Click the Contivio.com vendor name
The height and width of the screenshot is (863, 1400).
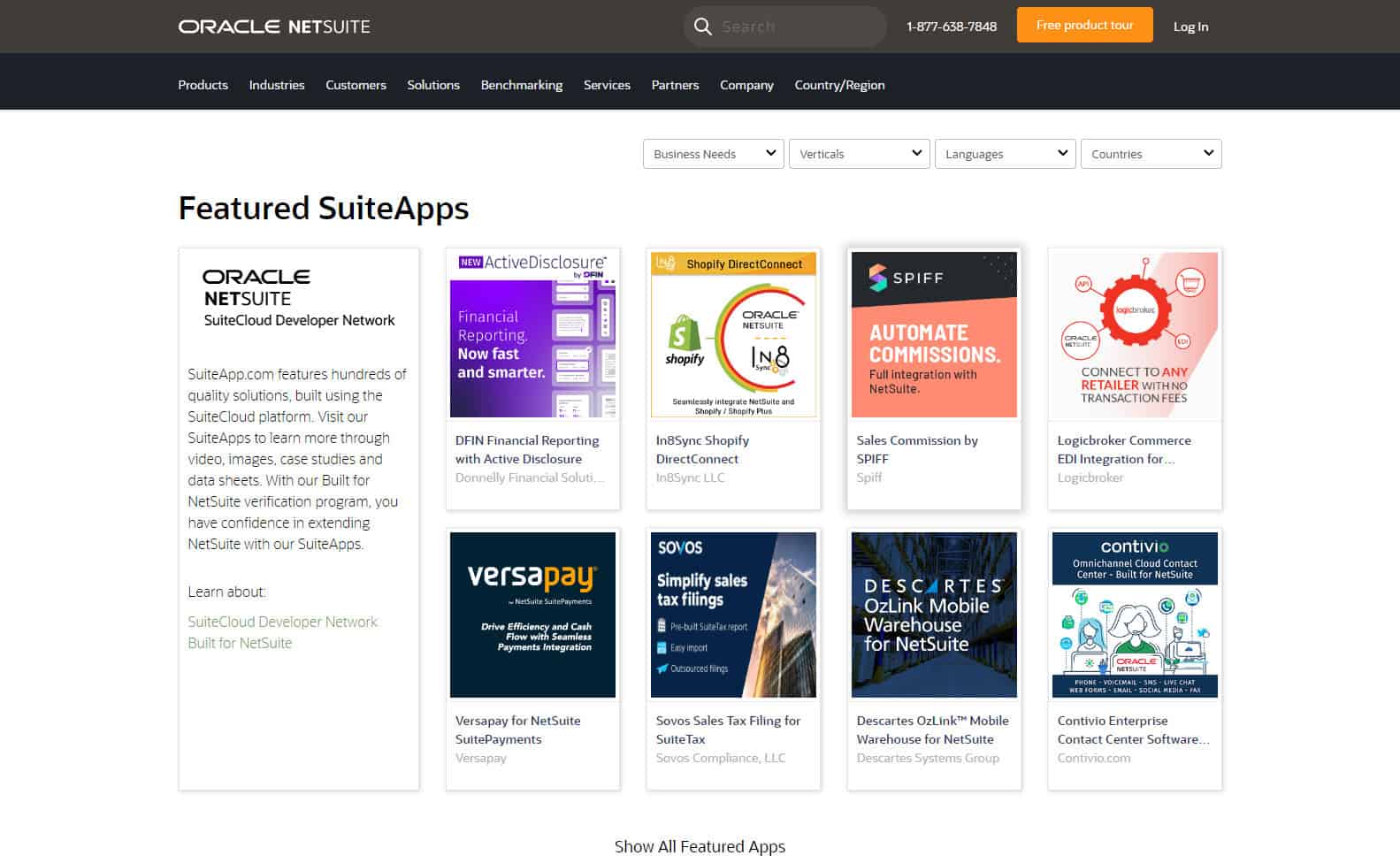click(1094, 758)
